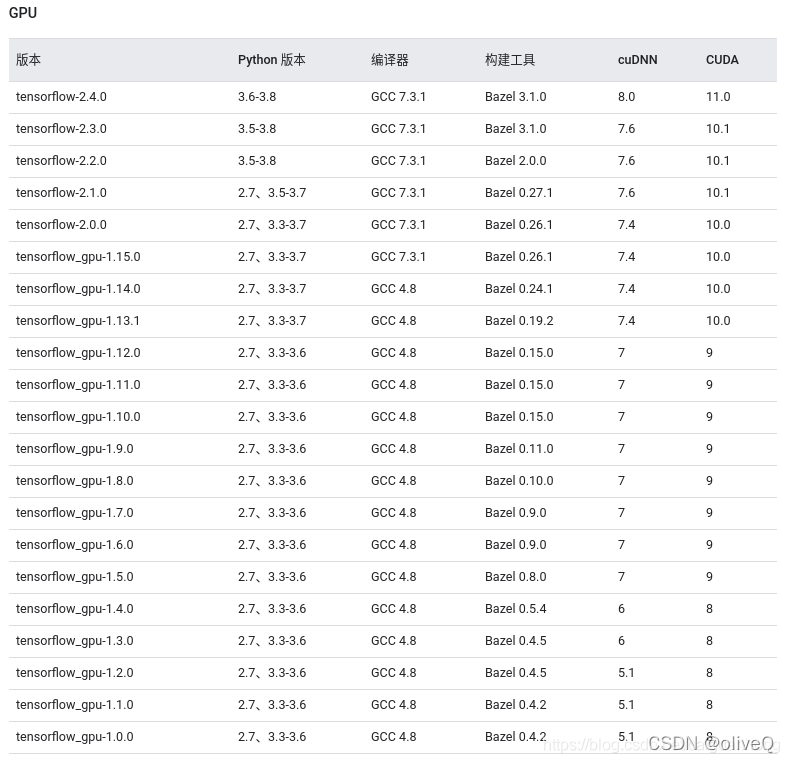The image size is (789, 763).
Task: Select the tensorflow_gpu-1.8.0 version cell
Action: (74, 481)
